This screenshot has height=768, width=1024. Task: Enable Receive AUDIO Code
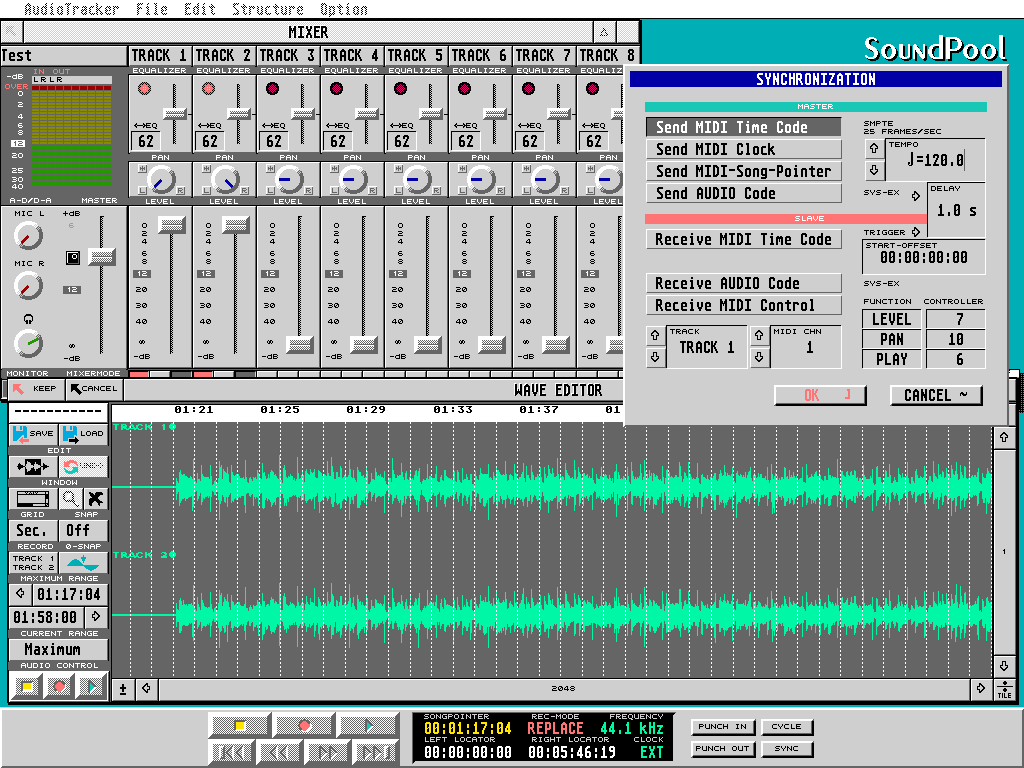click(744, 283)
